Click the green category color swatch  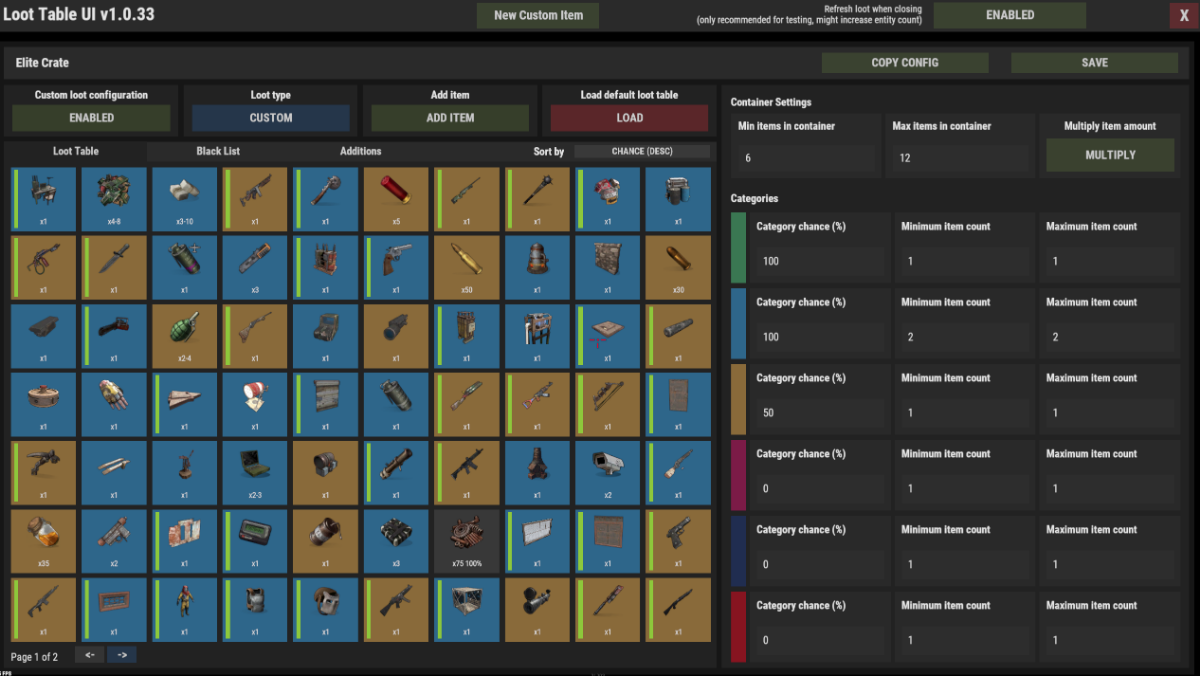(738, 246)
